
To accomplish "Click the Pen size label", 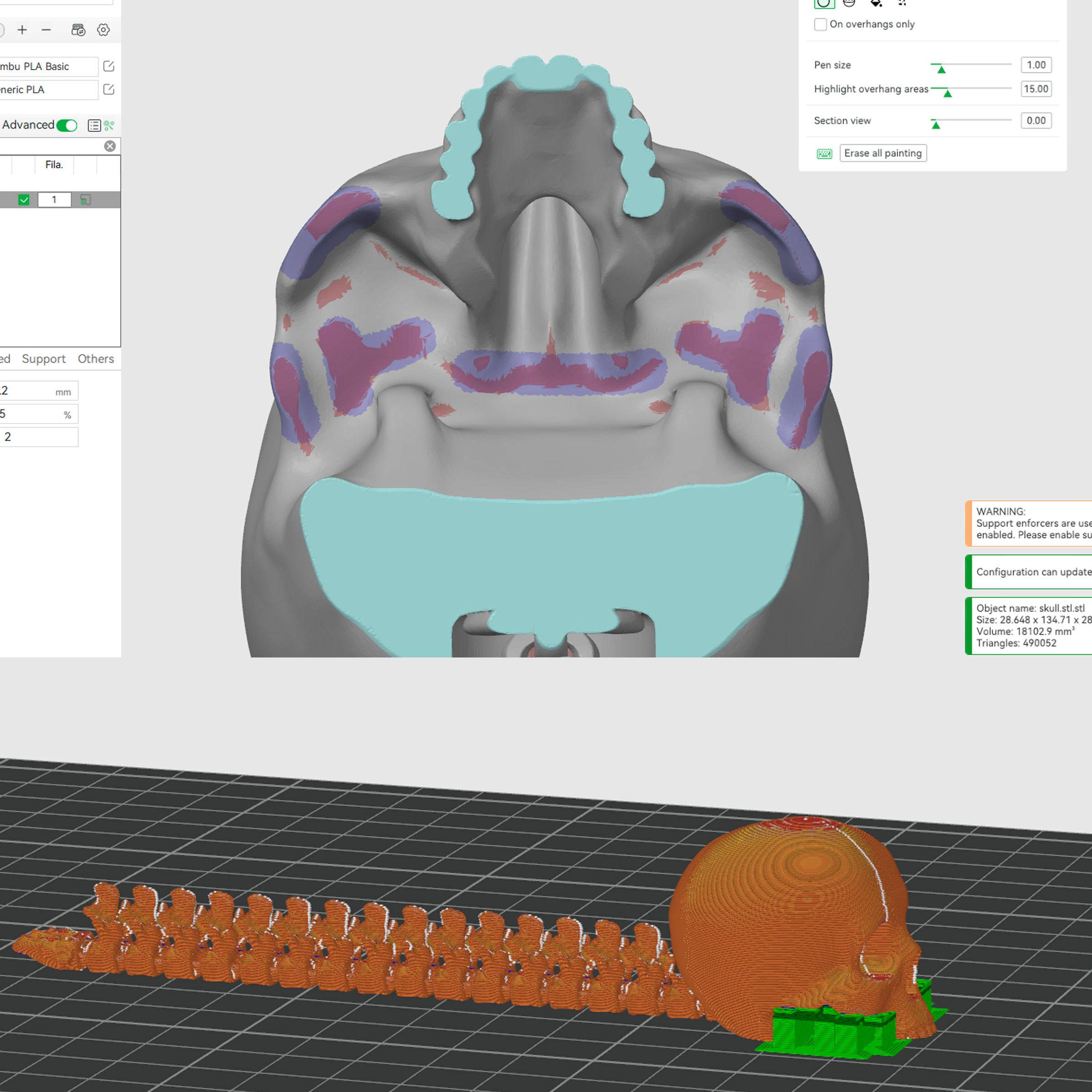I will [832, 65].
